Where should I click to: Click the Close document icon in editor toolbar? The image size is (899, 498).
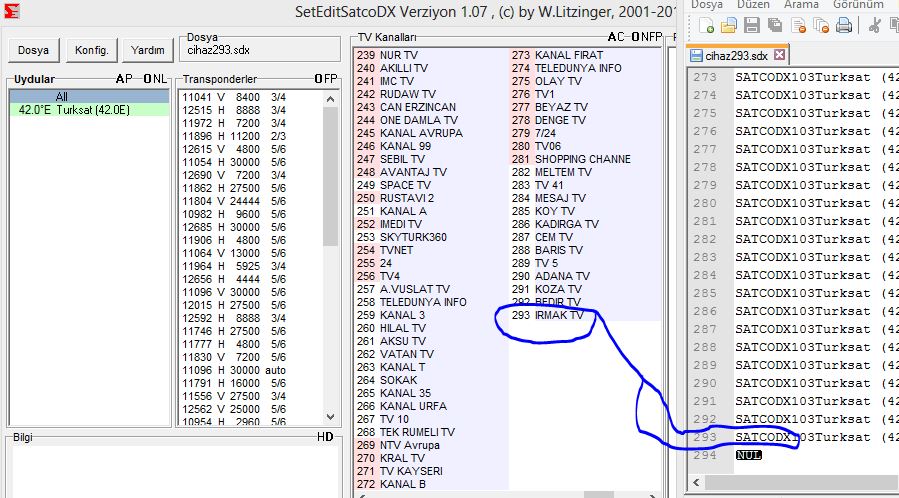click(x=798, y=25)
